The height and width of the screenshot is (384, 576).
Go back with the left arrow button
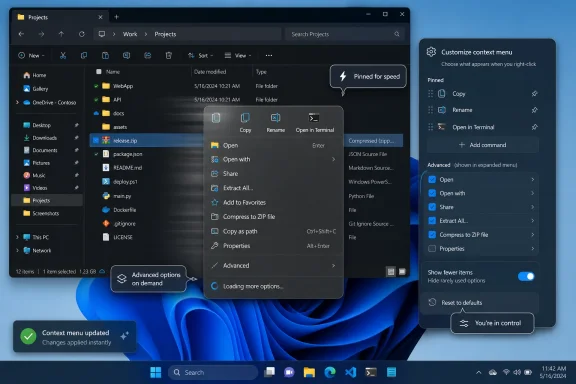click(x=21, y=34)
